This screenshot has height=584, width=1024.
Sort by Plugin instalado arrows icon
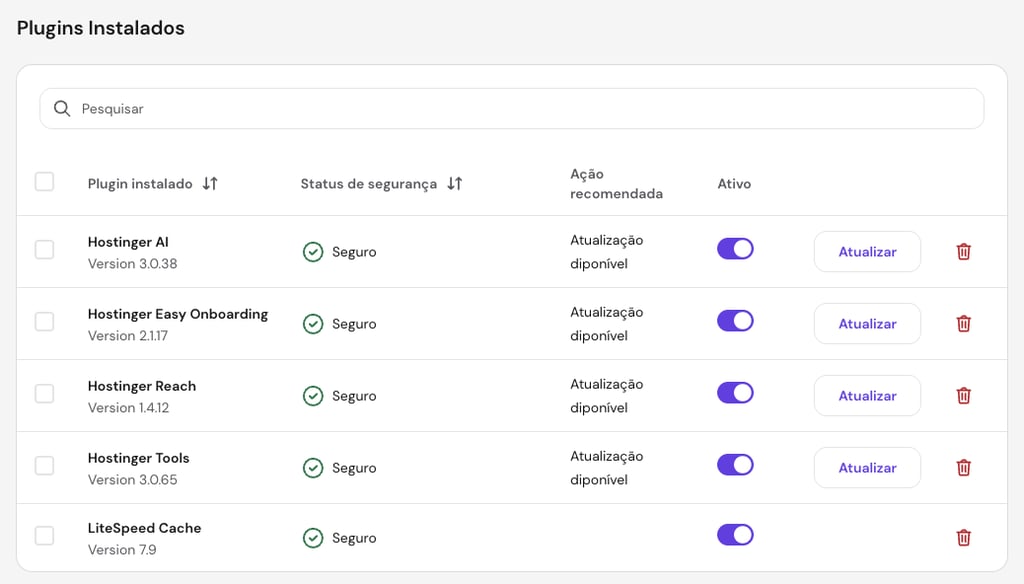(x=210, y=184)
